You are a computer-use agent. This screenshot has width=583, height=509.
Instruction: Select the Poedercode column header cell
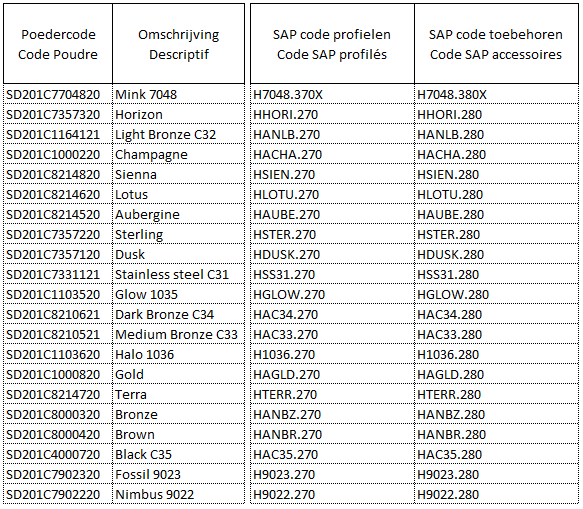pyautogui.click(x=58, y=44)
